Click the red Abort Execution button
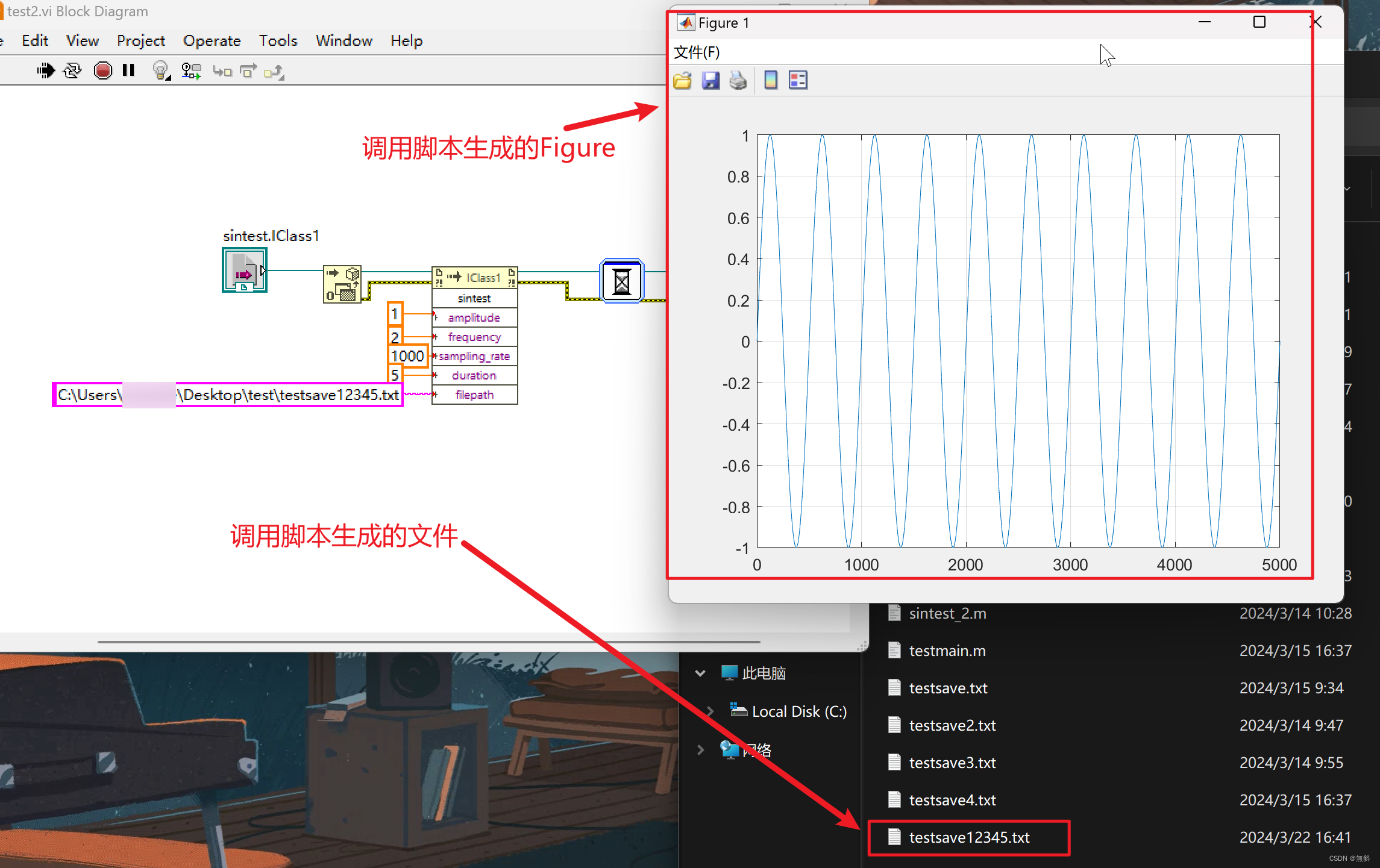Viewport: 1380px width, 868px height. click(x=102, y=70)
